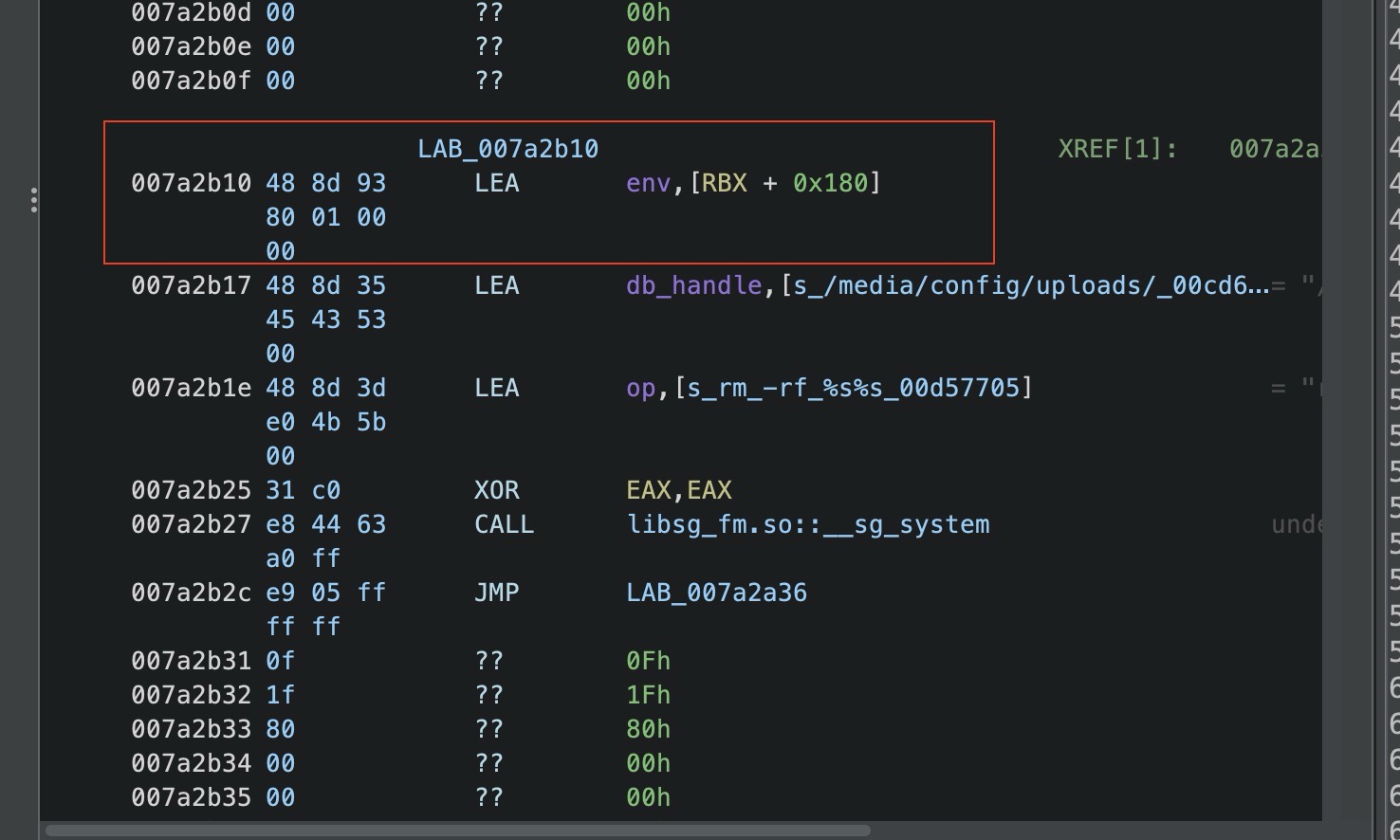Select undefined byte at address 007a2b31

191,661
